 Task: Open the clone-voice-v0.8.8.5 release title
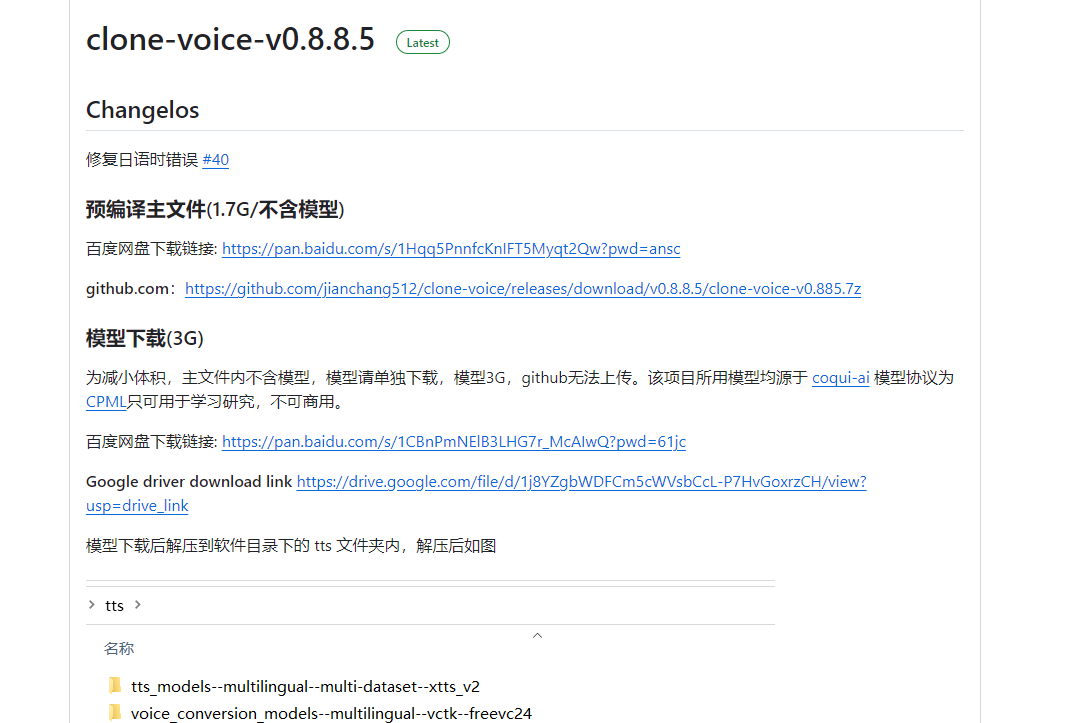(x=230, y=39)
